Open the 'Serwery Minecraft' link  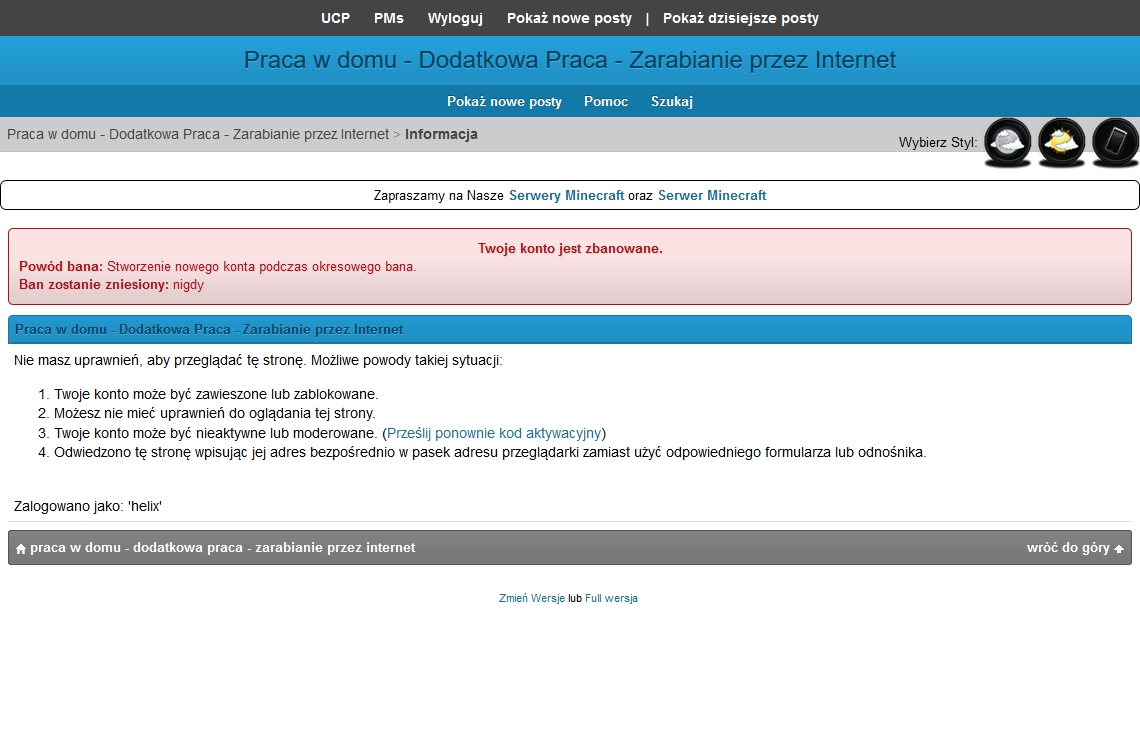pyautogui.click(x=566, y=196)
